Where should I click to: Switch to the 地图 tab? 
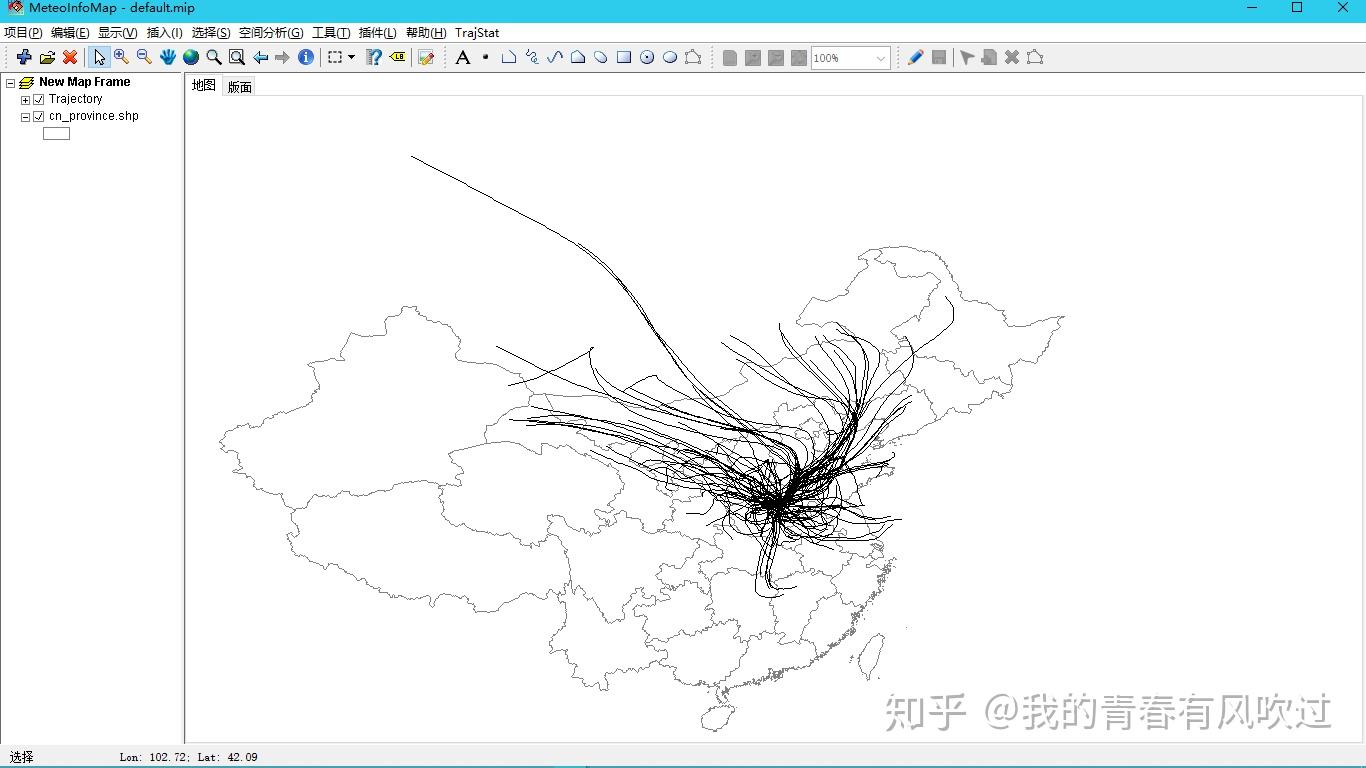tap(204, 86)
